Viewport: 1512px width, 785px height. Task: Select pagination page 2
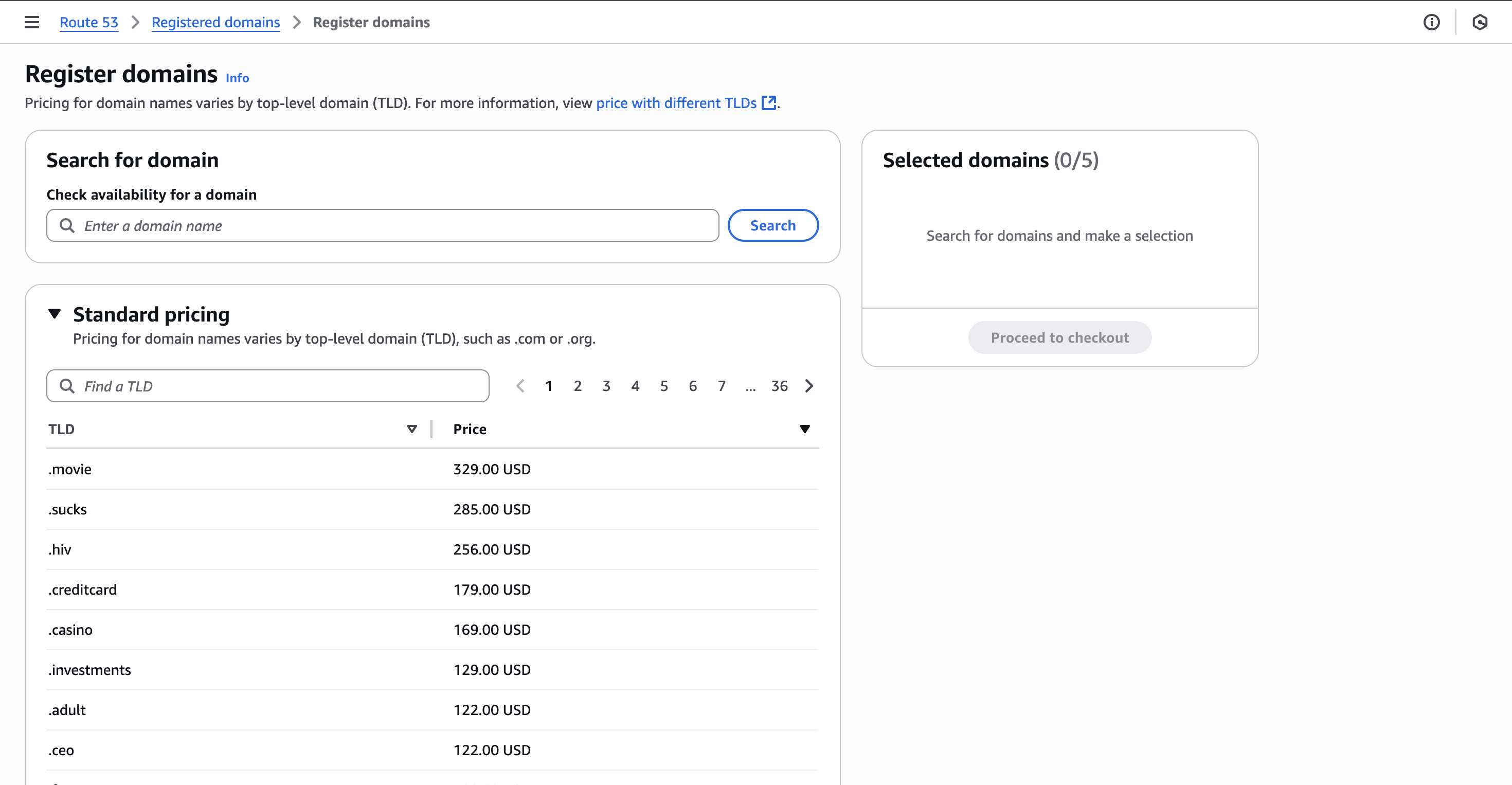tap(578, 386)
